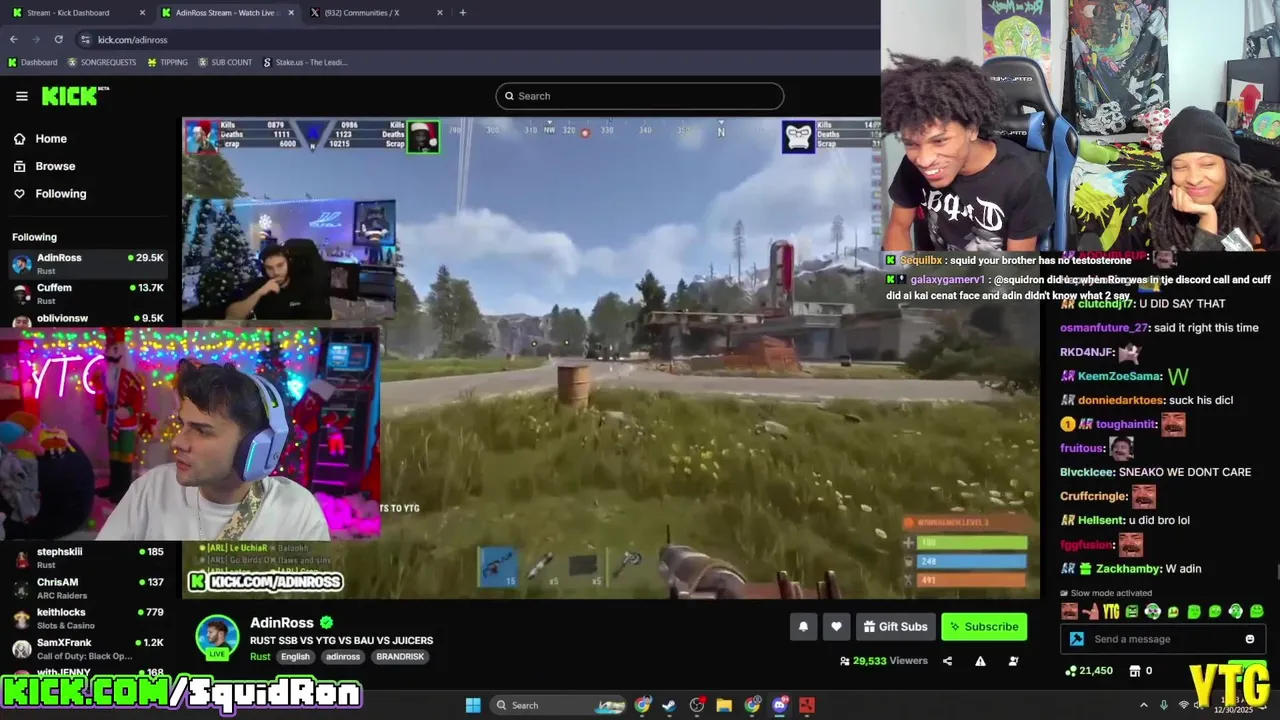Open the Kick hamburger menu
Viewport: 1280px width, 720px height.
22,96
